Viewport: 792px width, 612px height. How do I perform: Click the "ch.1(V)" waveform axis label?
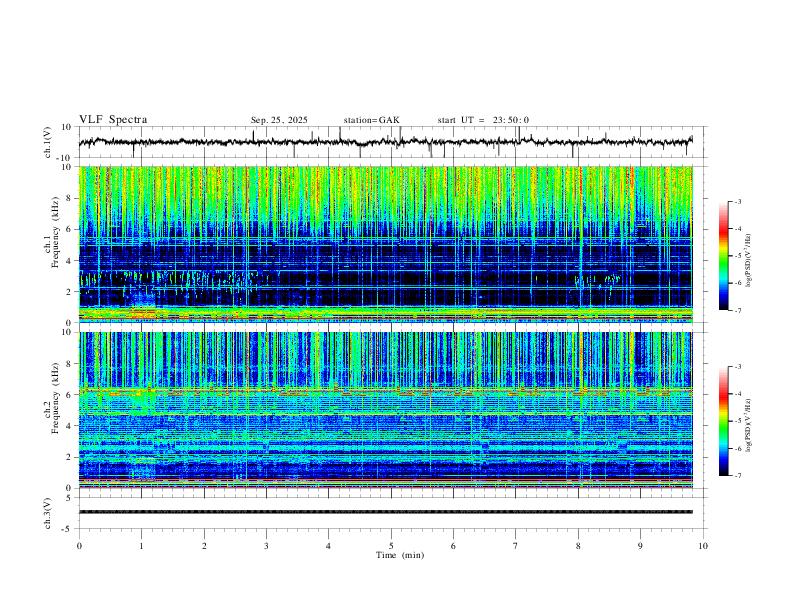tap(47, 142)
